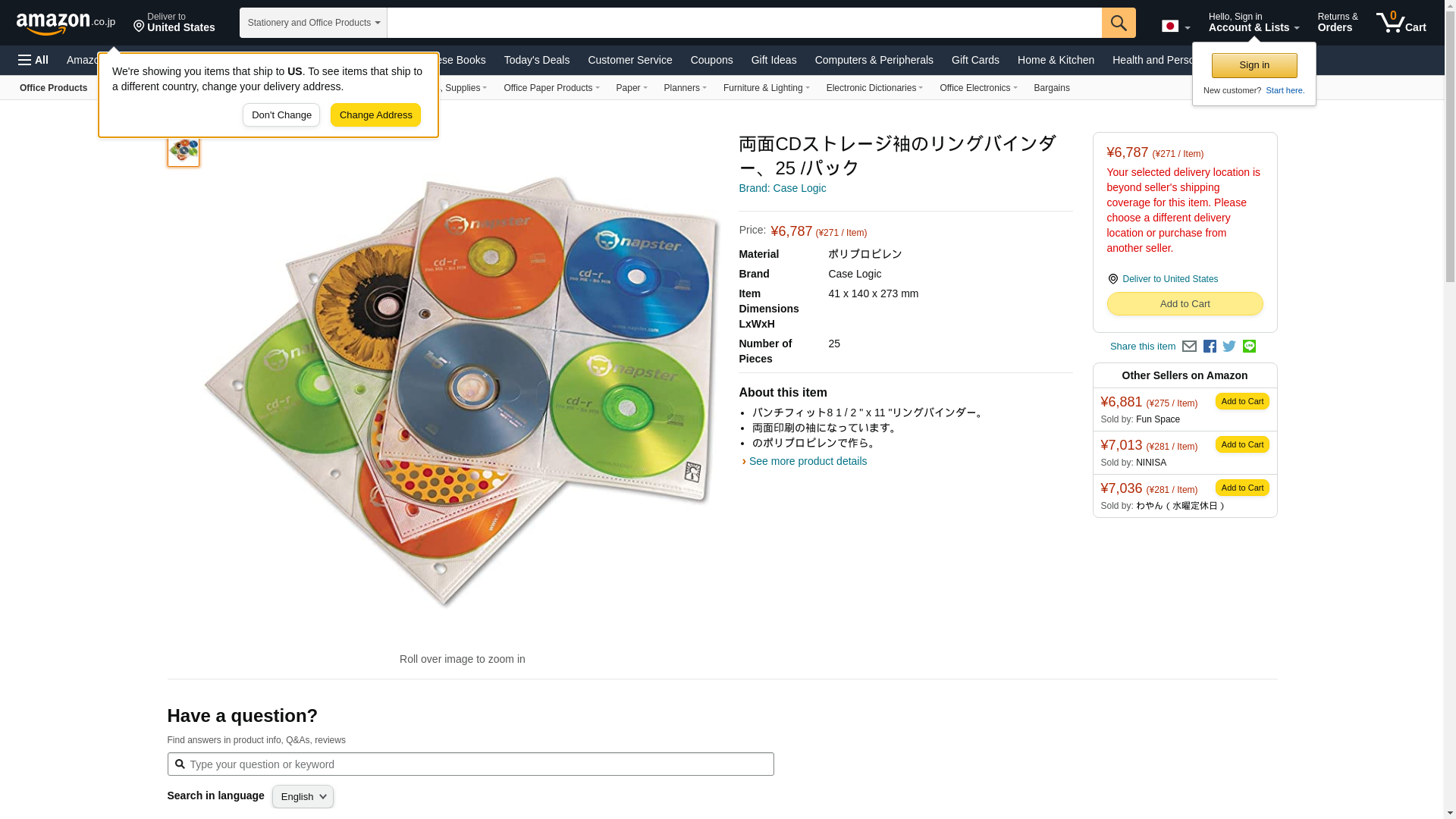Click the Amazon.co.jp logo
Screen dimensions: 1456x819
pyautogui.click(x=66, y=23)
